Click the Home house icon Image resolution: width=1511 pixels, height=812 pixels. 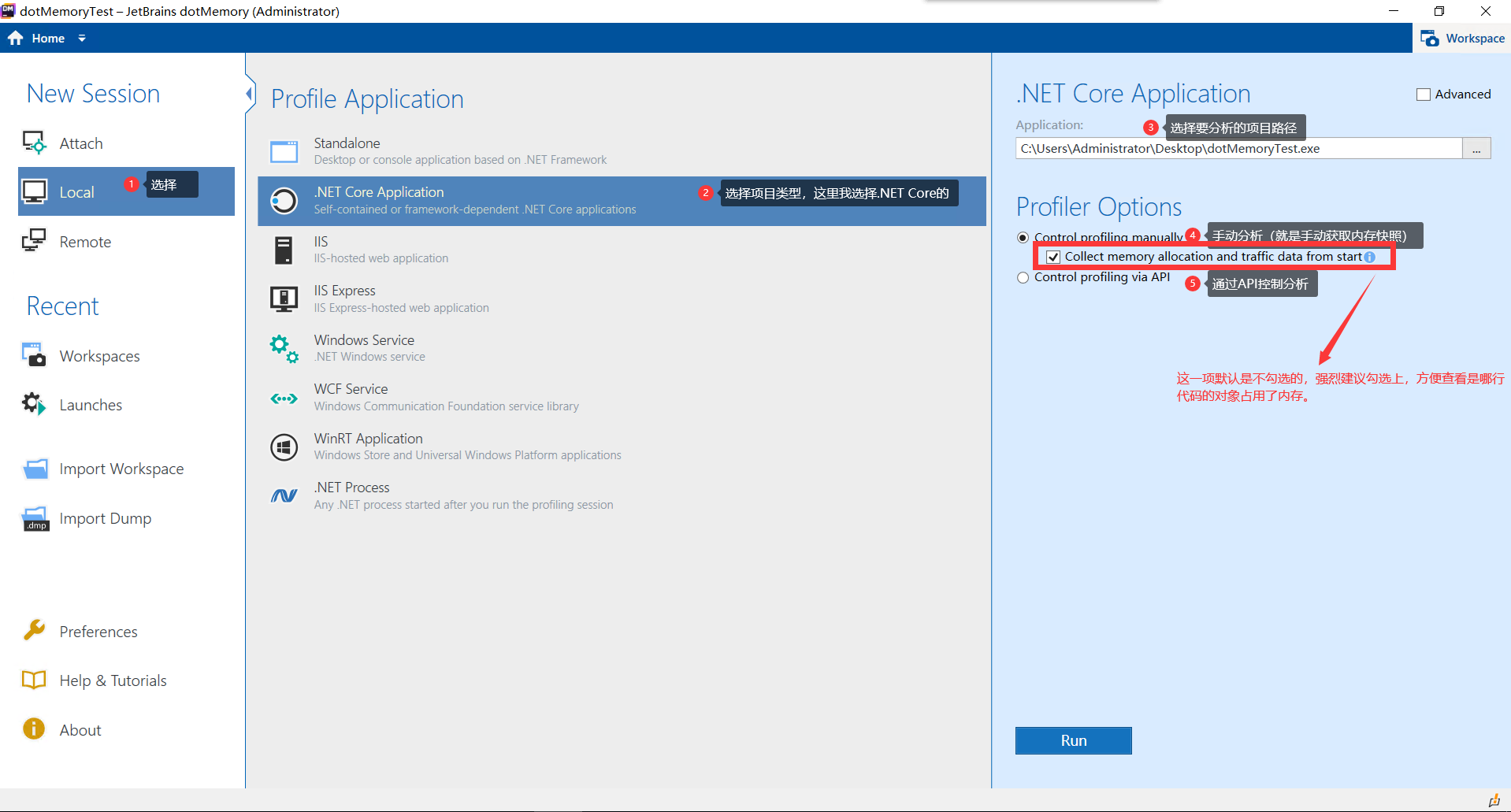(16, 38)
